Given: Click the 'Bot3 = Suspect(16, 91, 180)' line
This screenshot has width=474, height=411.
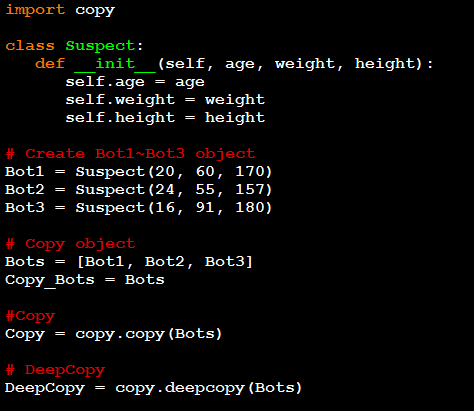Looking at the screenshot, I should click(139, 208).
